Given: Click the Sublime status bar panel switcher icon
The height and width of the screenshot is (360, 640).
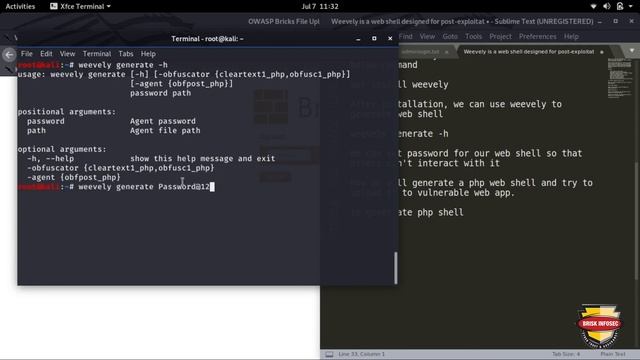Looking at the screenshot, I should click(x=329, y=354).
